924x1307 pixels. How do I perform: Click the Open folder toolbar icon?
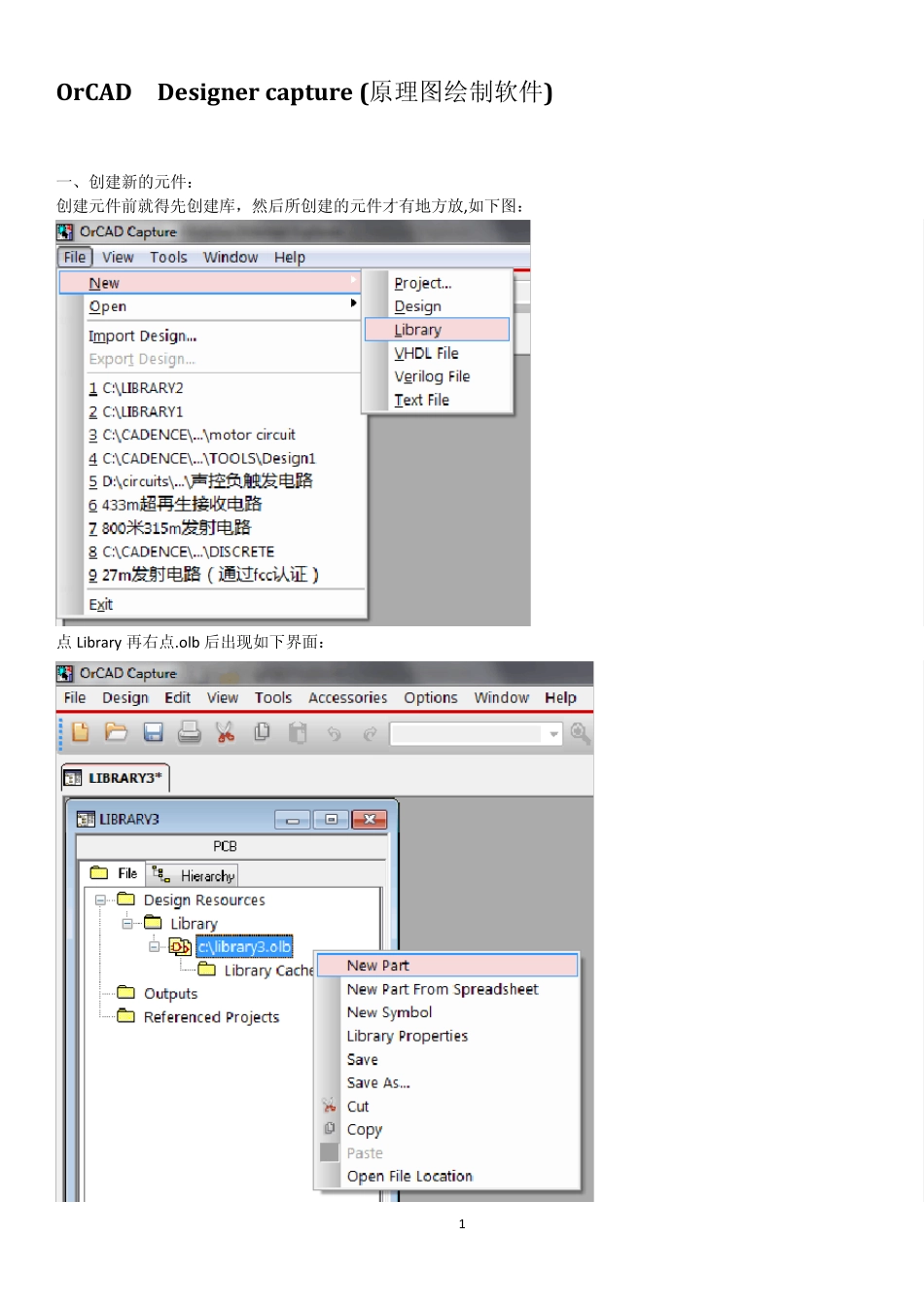(117, 732)
